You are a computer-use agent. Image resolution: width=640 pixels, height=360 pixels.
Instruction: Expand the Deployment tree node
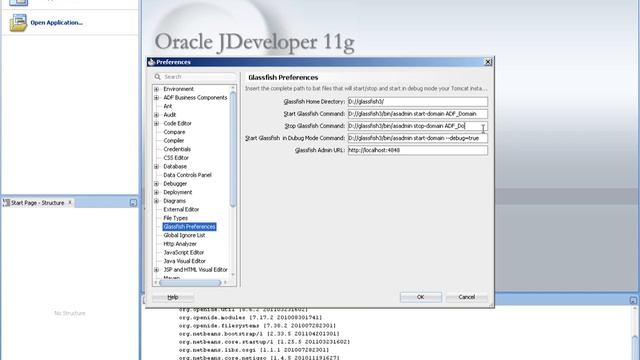[x=156, y=192]
